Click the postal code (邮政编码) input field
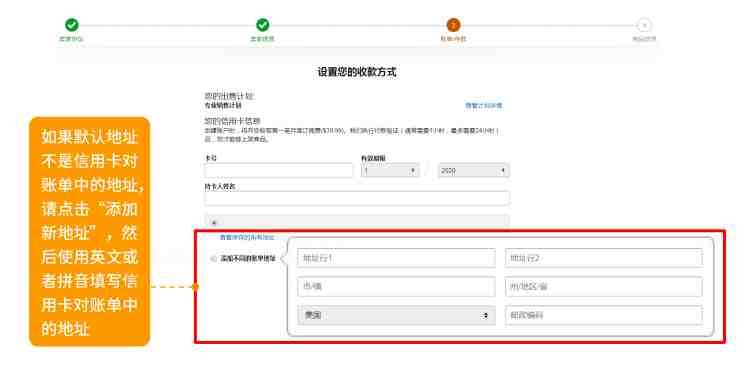 (604, 315)
